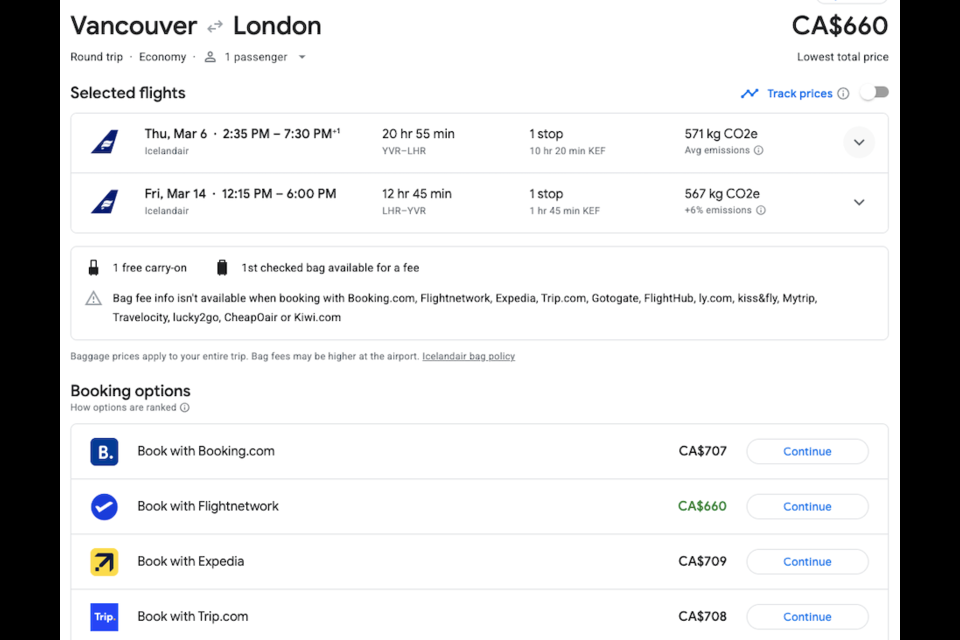The image size is (960, 640).
Task: Expand the Fri, Mar 14 flight details
Action: (x=859, y=202)
